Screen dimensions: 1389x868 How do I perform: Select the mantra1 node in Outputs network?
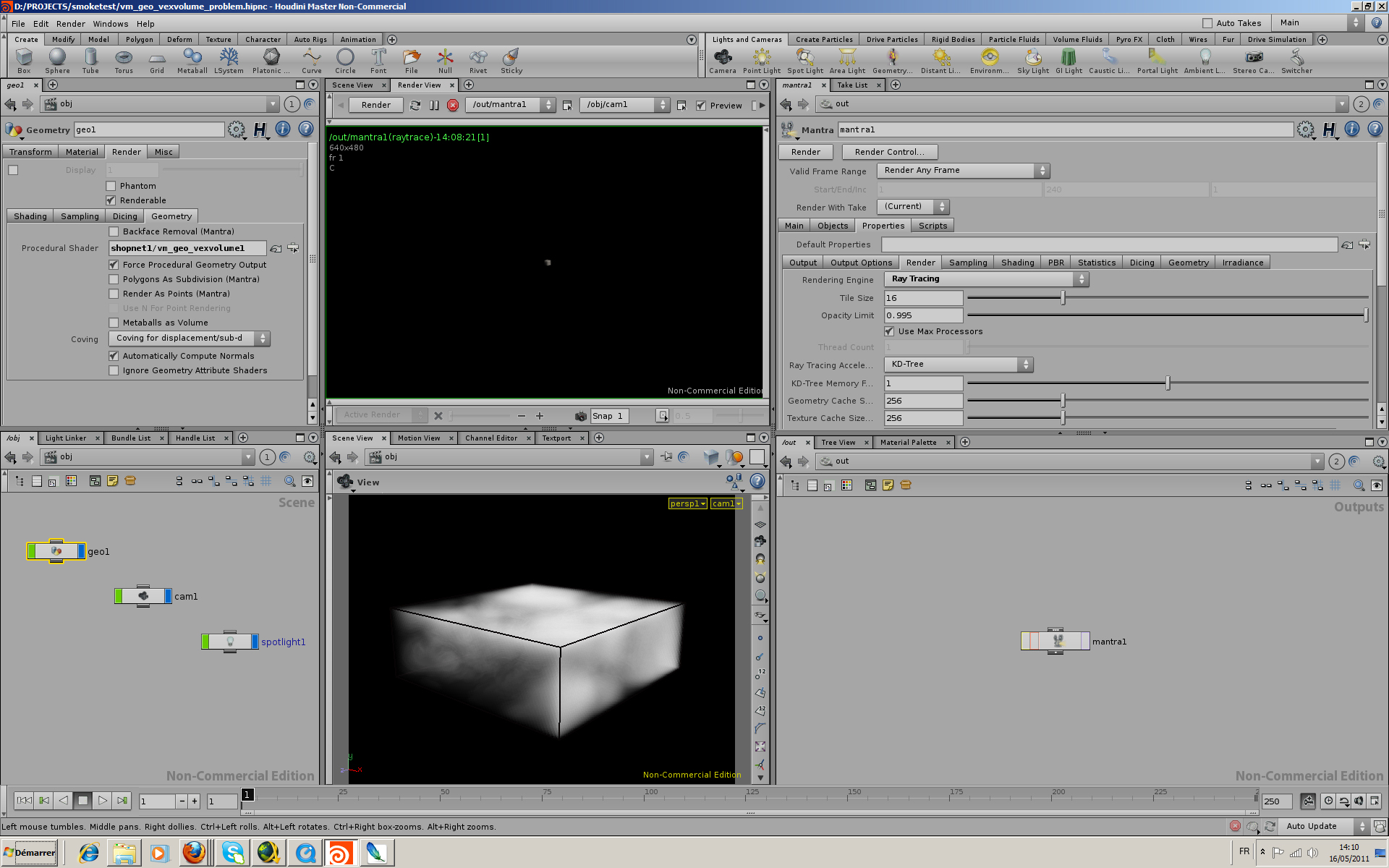[x=1055, y=641]
